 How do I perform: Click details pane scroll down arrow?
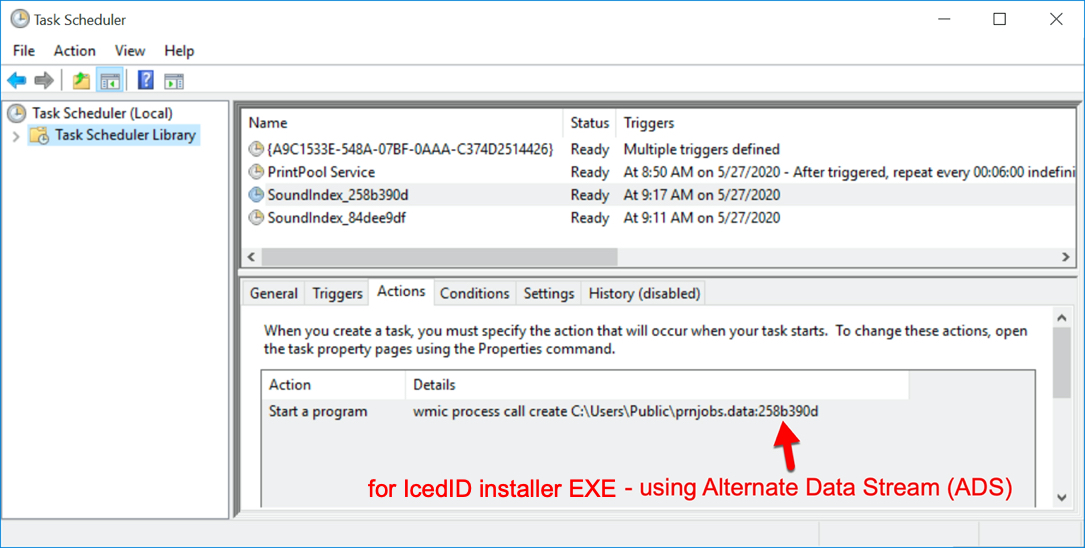click(x=1062, y=497)
